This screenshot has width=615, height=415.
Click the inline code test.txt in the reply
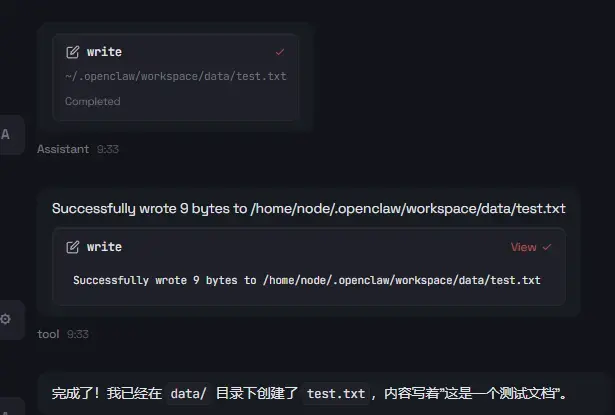(x=335, y=394)
